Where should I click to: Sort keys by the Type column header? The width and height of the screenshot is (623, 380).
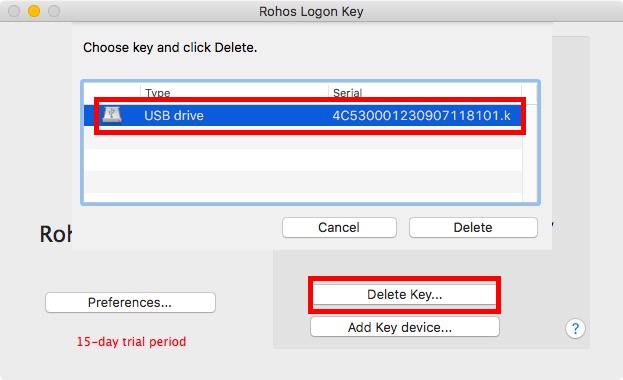234,92
